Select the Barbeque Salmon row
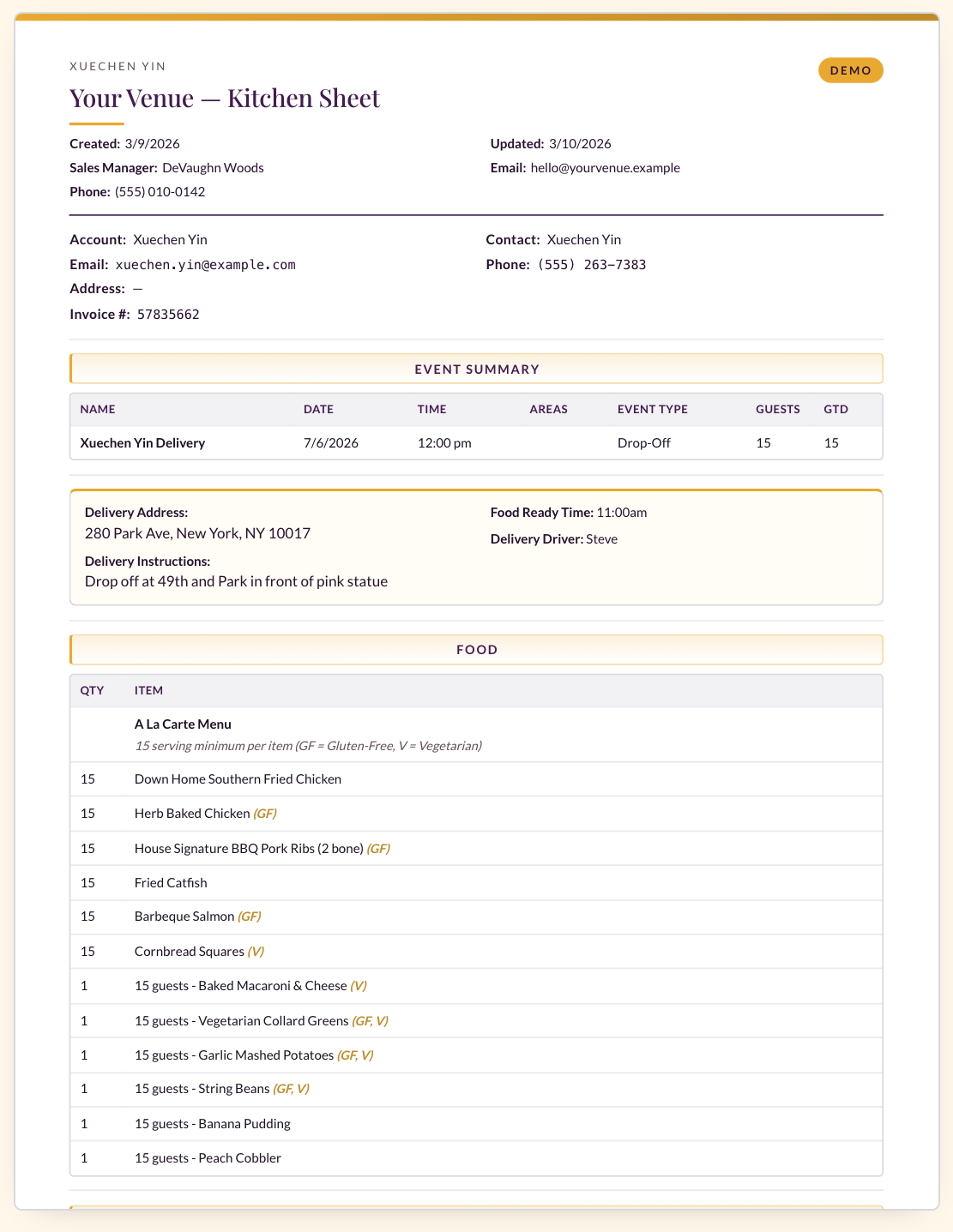 pyautogui.click(x=476, y=916)
